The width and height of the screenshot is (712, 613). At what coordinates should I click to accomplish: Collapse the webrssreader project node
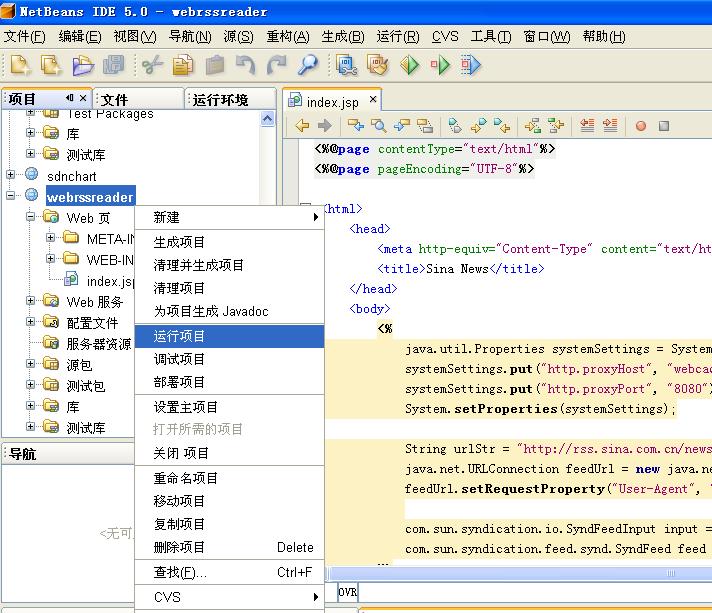click(x=10, y=196)
